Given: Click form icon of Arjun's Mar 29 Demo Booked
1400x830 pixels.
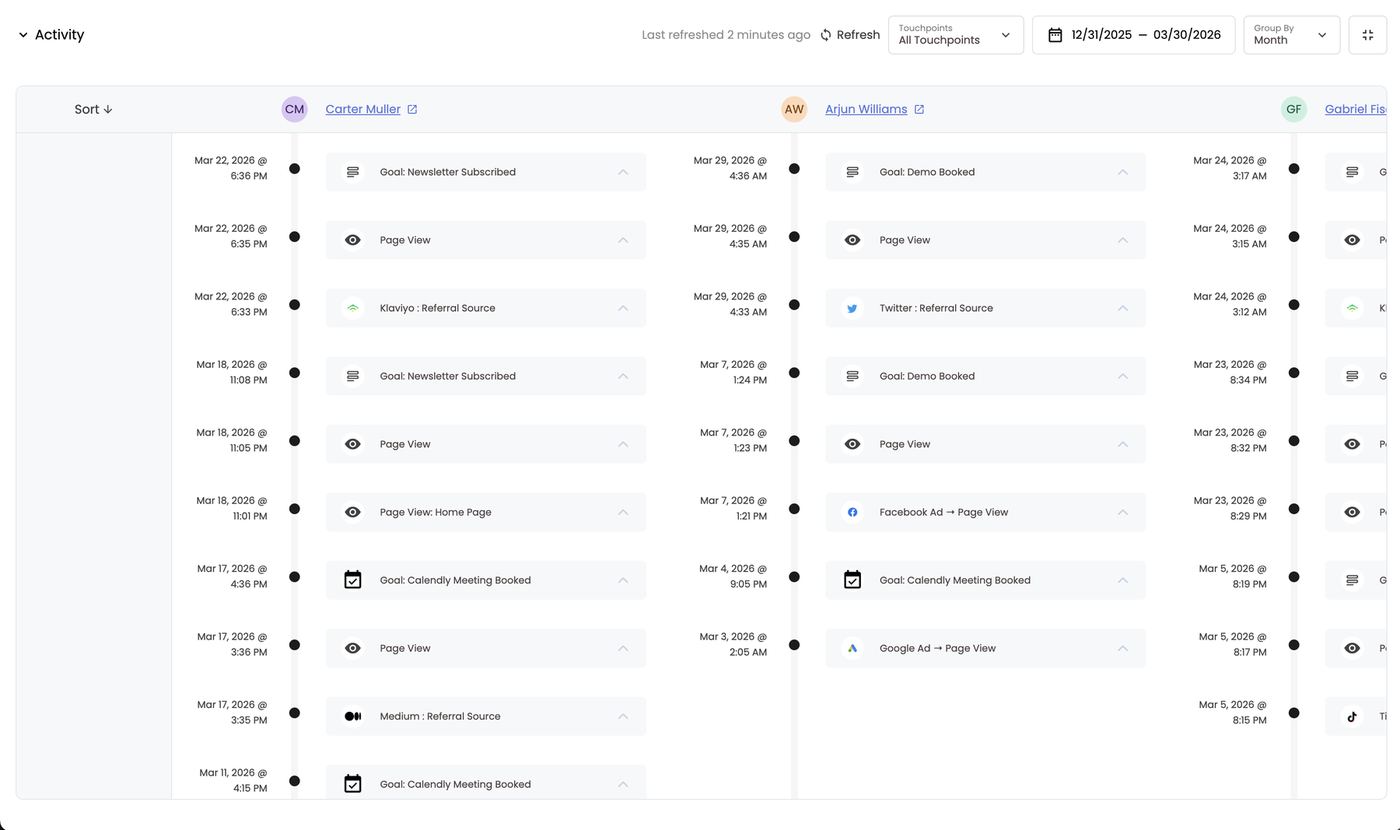Looking at the screenshot, I should [x=853, y=172].
